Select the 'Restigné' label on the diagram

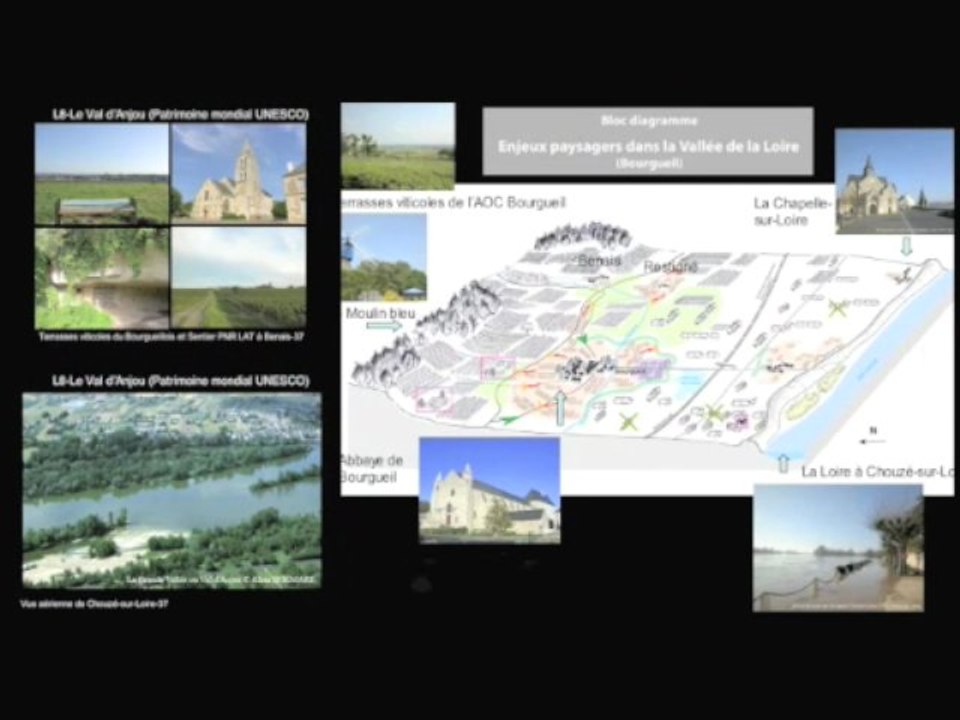point(670,267)
